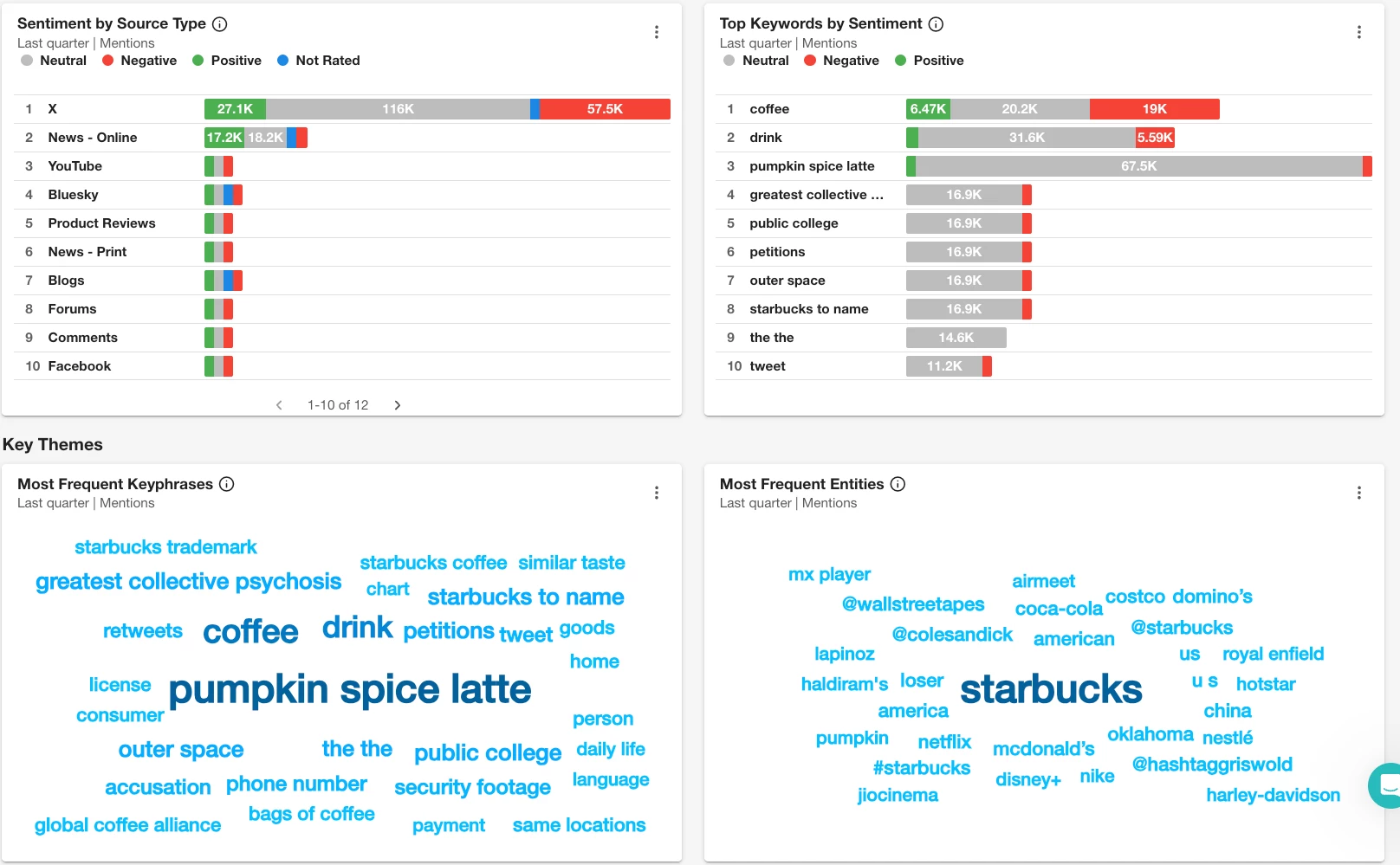This screenshot has width=1400, height=865.
Task: Click large 'starbucks' entity in entity cloud
Action: (x=1051, y=690)
